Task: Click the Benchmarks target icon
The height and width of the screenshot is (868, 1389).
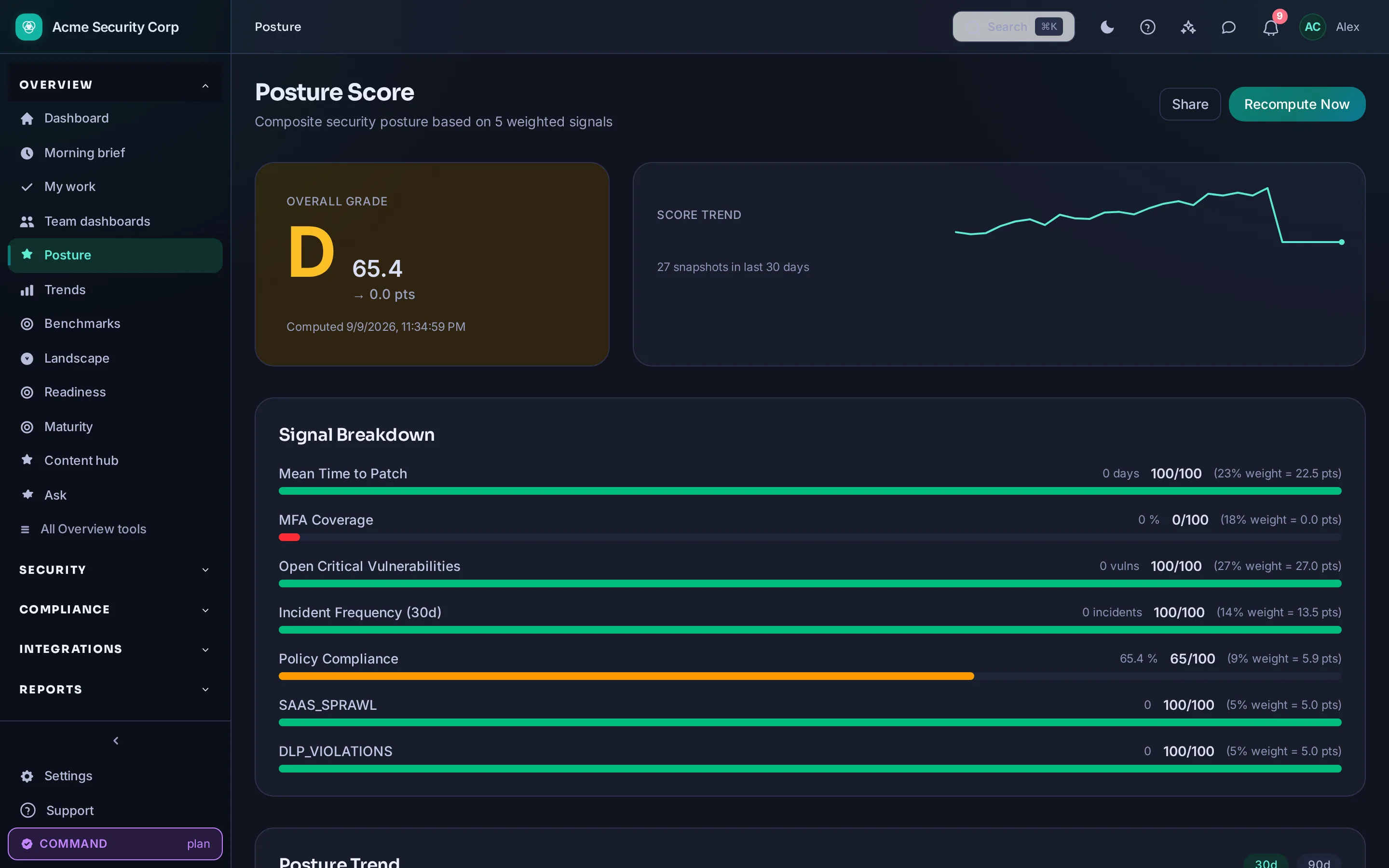Action: click(x=27, y=324)
